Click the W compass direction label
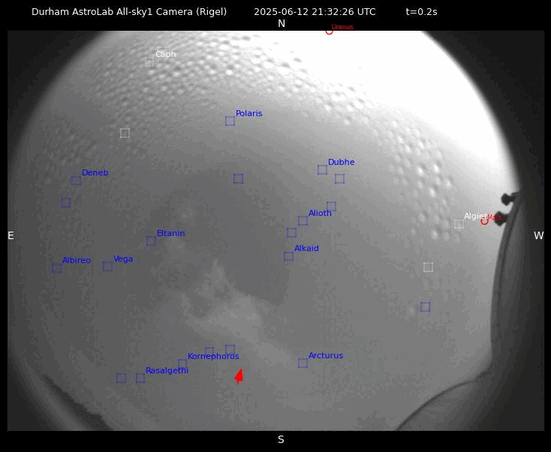The height and width of the screenshot is (452, 551). tap(539, 235)
